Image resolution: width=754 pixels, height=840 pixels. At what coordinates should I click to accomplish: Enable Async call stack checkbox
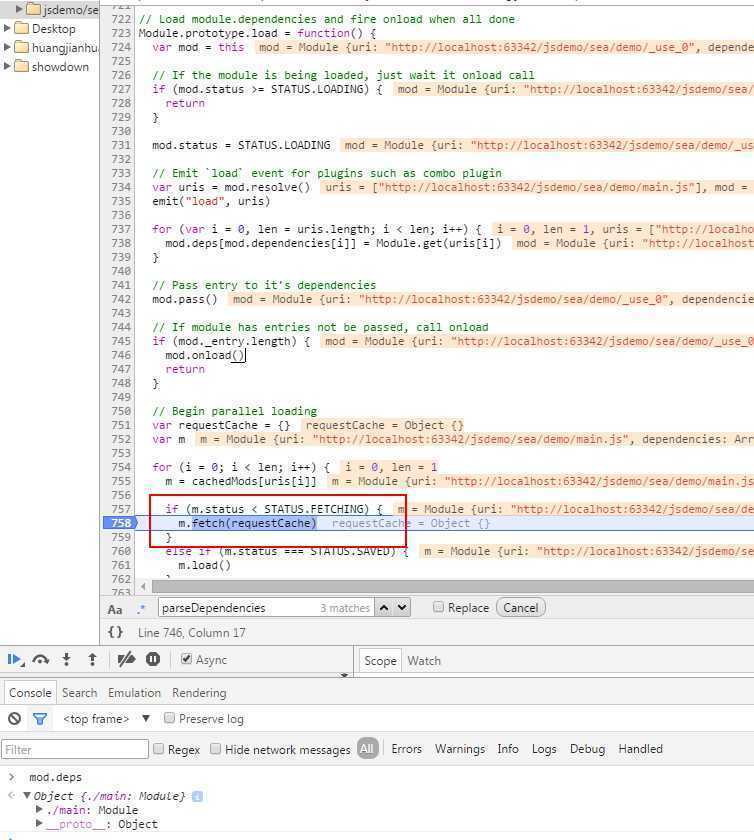[186, 659]
